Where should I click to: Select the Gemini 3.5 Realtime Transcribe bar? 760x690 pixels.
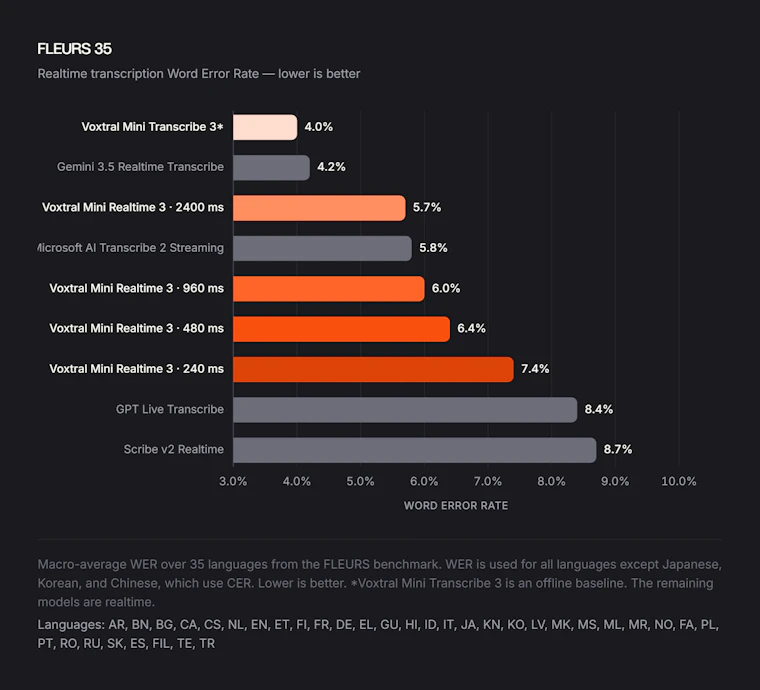click(x=271, y=168)
